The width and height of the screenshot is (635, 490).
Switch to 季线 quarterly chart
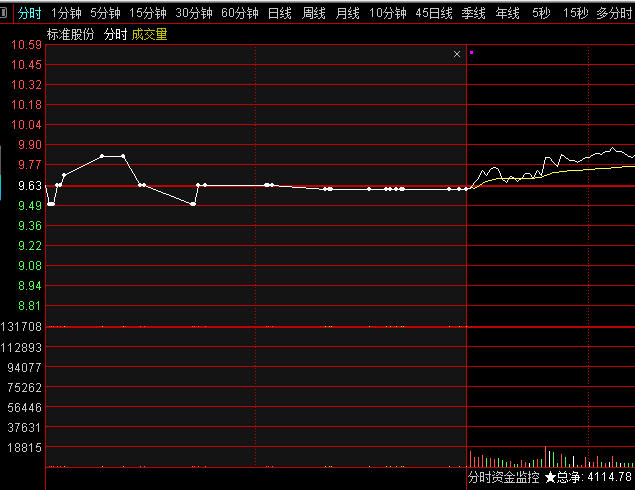click(474, 13)
